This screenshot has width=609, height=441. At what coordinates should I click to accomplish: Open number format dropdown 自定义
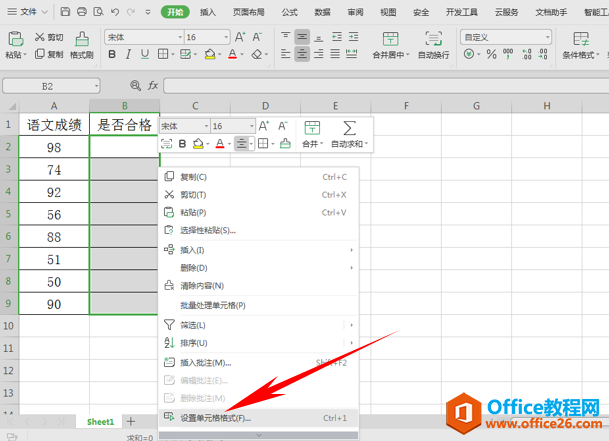click(548, 37)
